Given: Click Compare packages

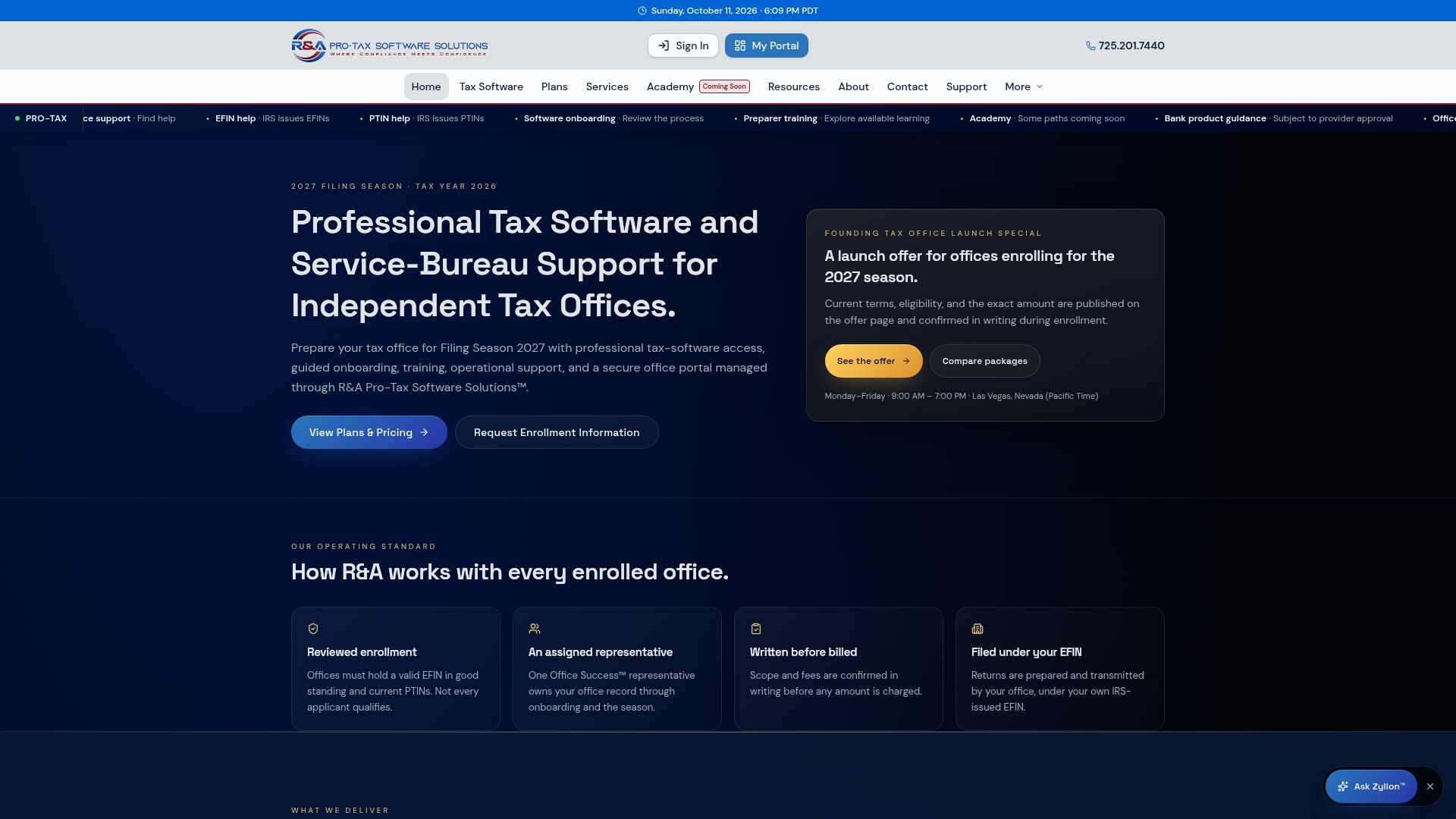Looking at the screenshot, I should coord(985,361).
